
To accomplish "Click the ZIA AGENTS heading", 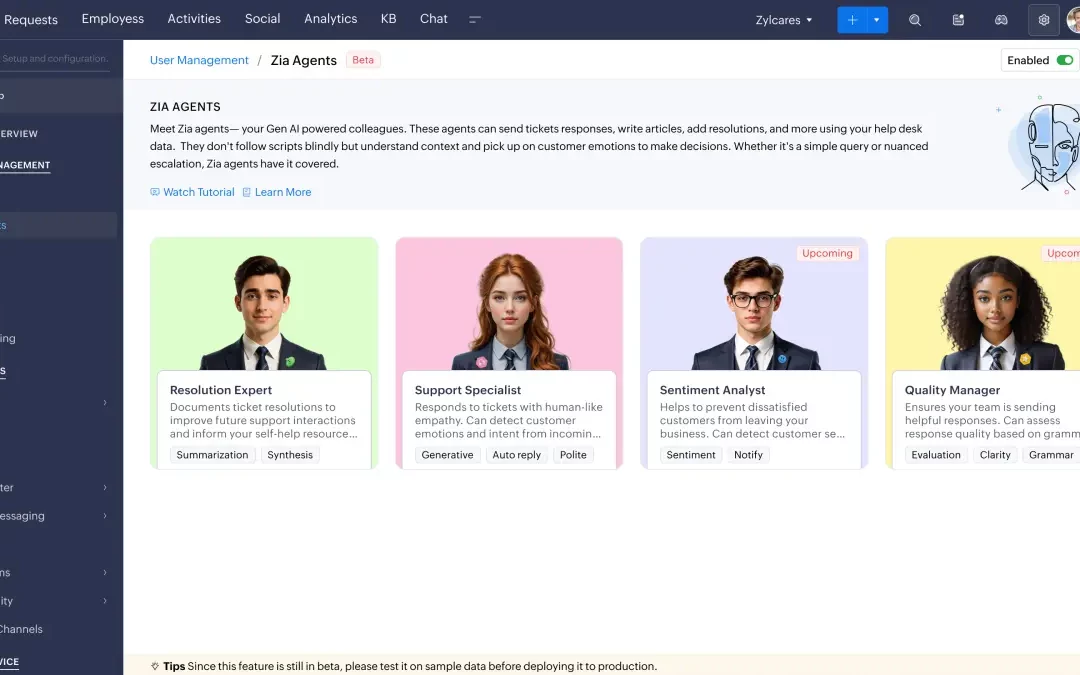I will pos(185,107).
